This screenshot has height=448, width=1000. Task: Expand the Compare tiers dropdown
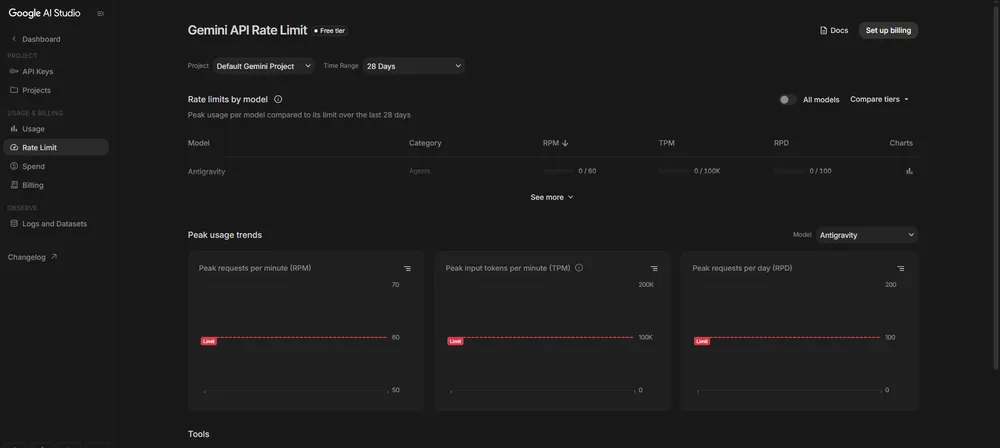pyautogui.click(x=879, y=100)
